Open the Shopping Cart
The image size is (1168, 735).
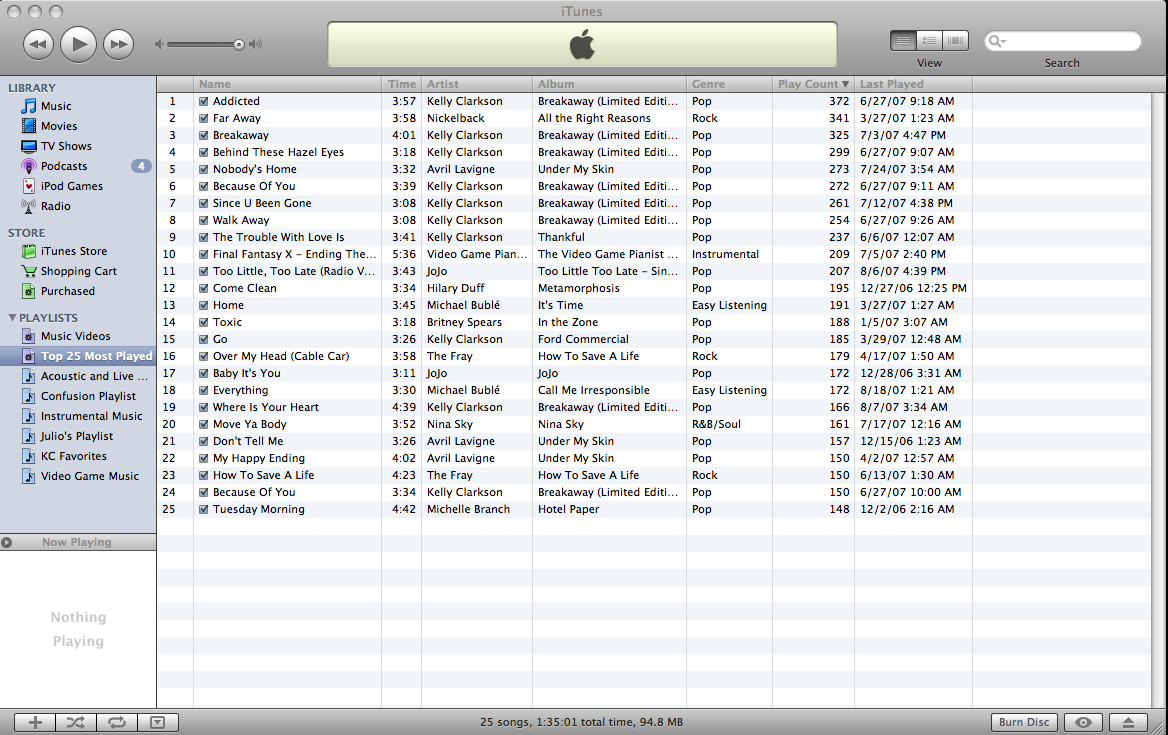pyautogui.click(x=78, y=271)
